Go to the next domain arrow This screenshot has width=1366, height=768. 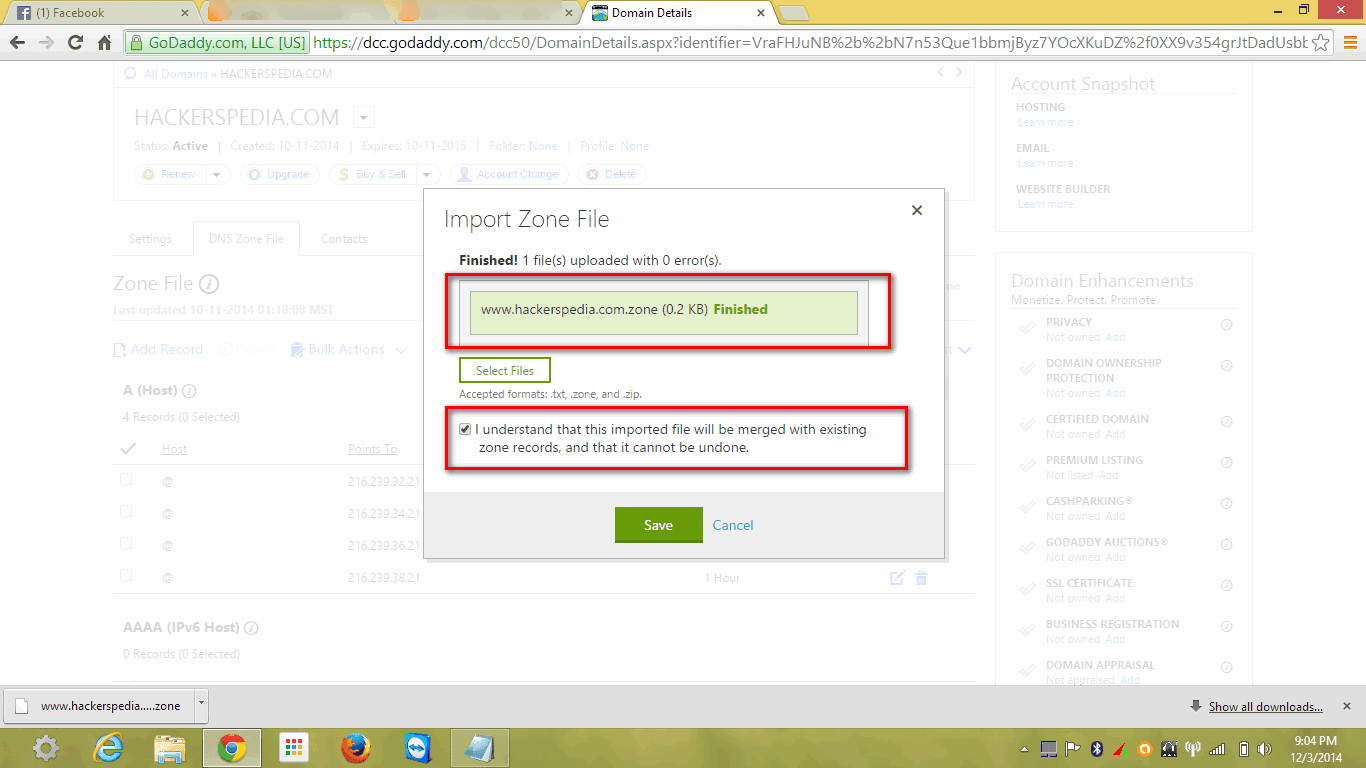pyautogui.click(x=959, y=72)
